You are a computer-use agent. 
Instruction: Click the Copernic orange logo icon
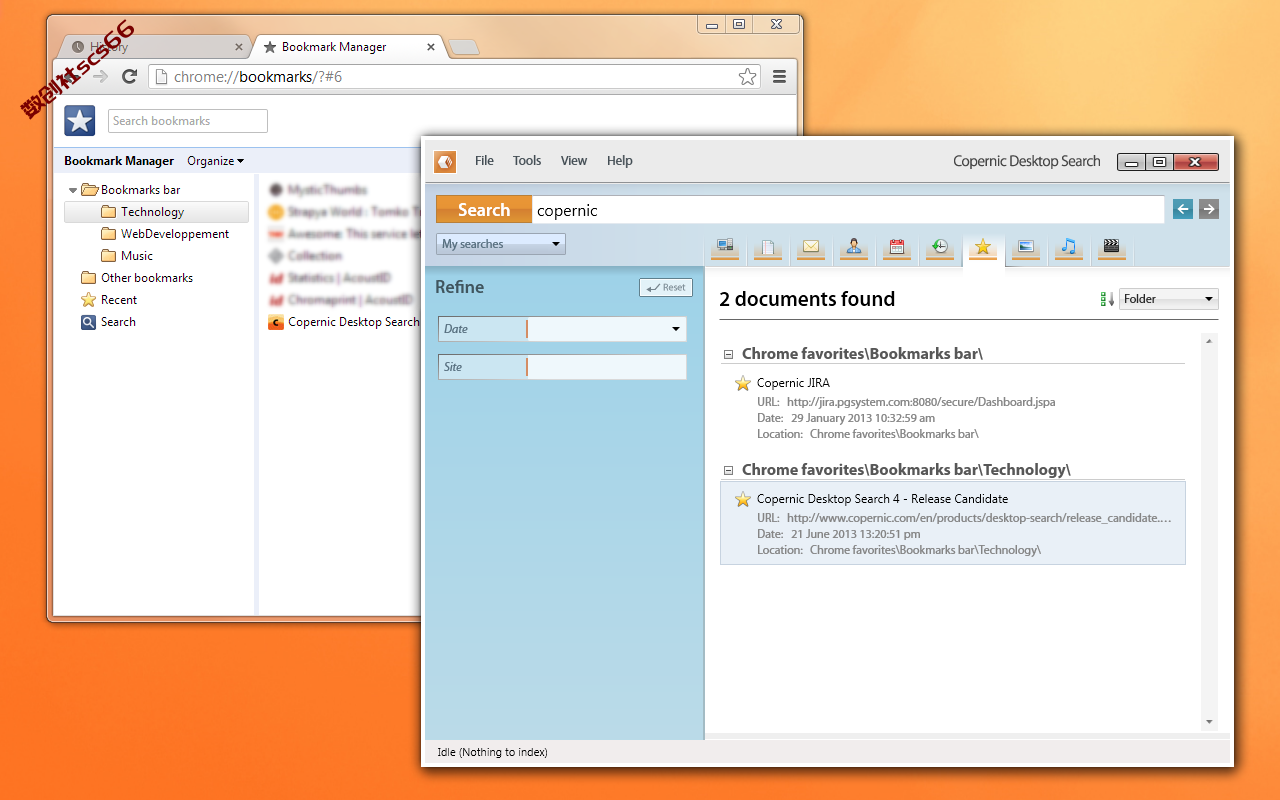[x=445, y=161]
